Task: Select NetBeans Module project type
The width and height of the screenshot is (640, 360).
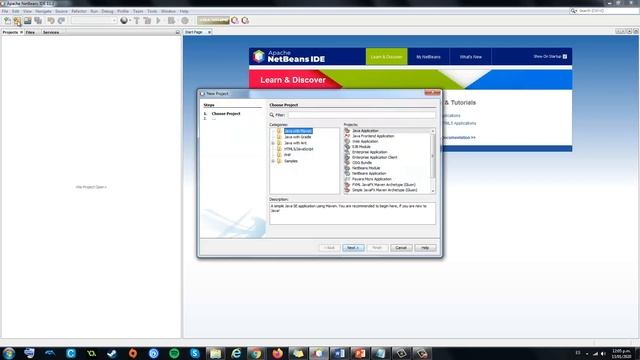Action: click(x=366, y=168)
